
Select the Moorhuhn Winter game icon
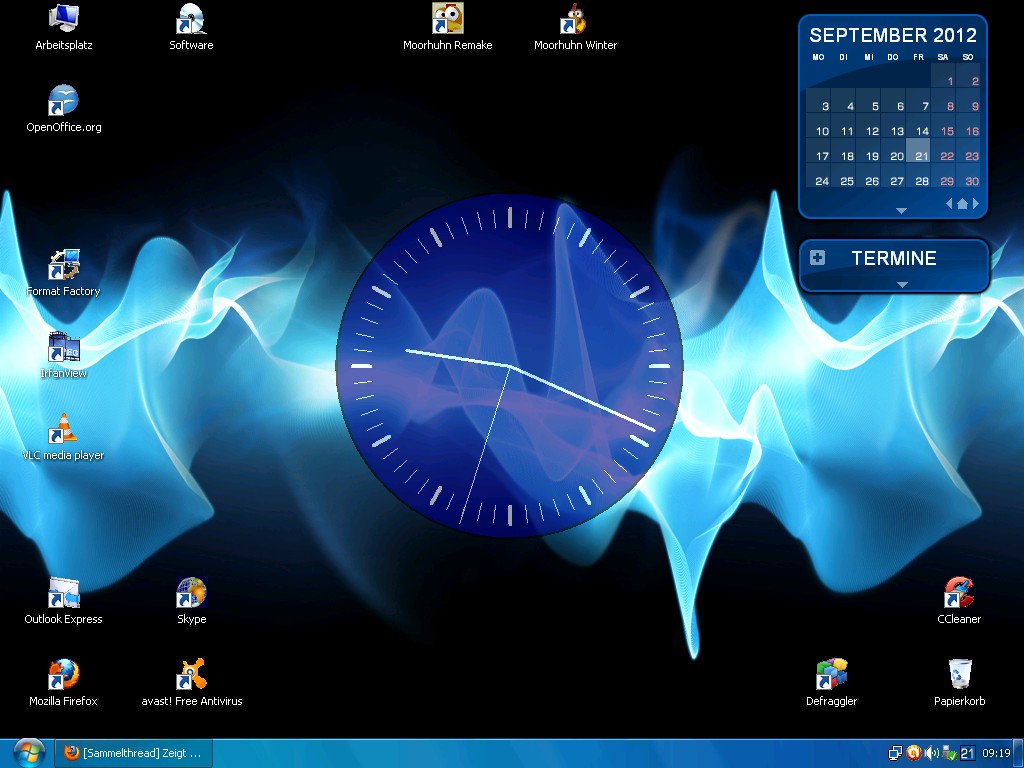[575, 26]
